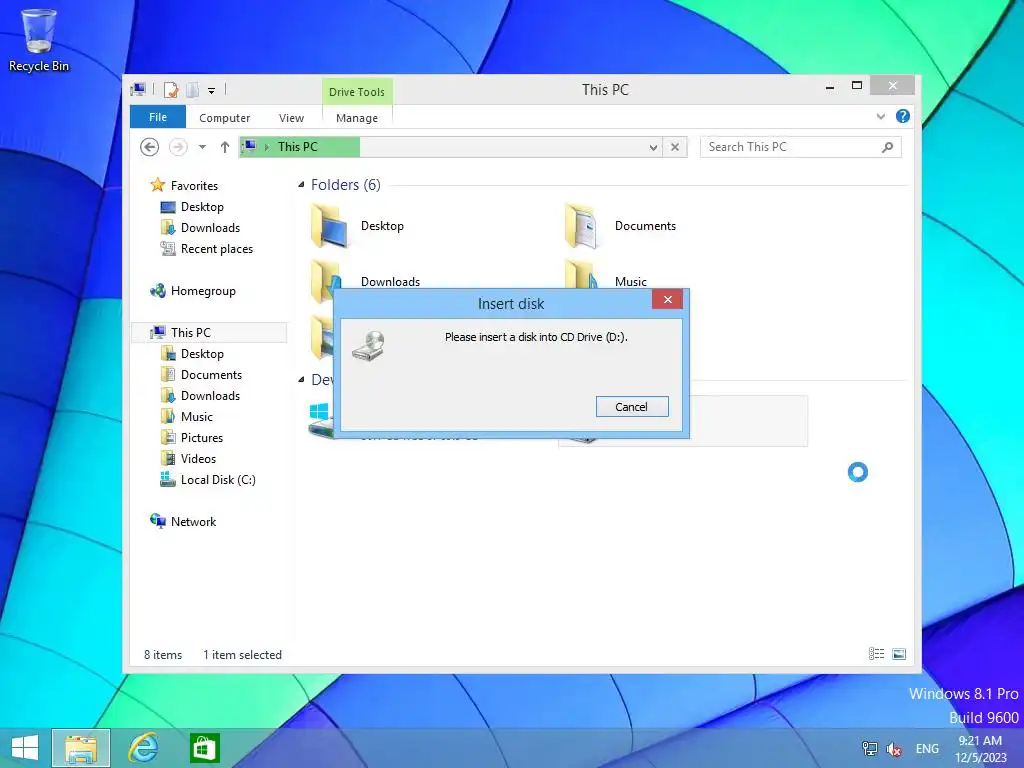Click File Explorer on the taskbar

[x=81, y=748]
